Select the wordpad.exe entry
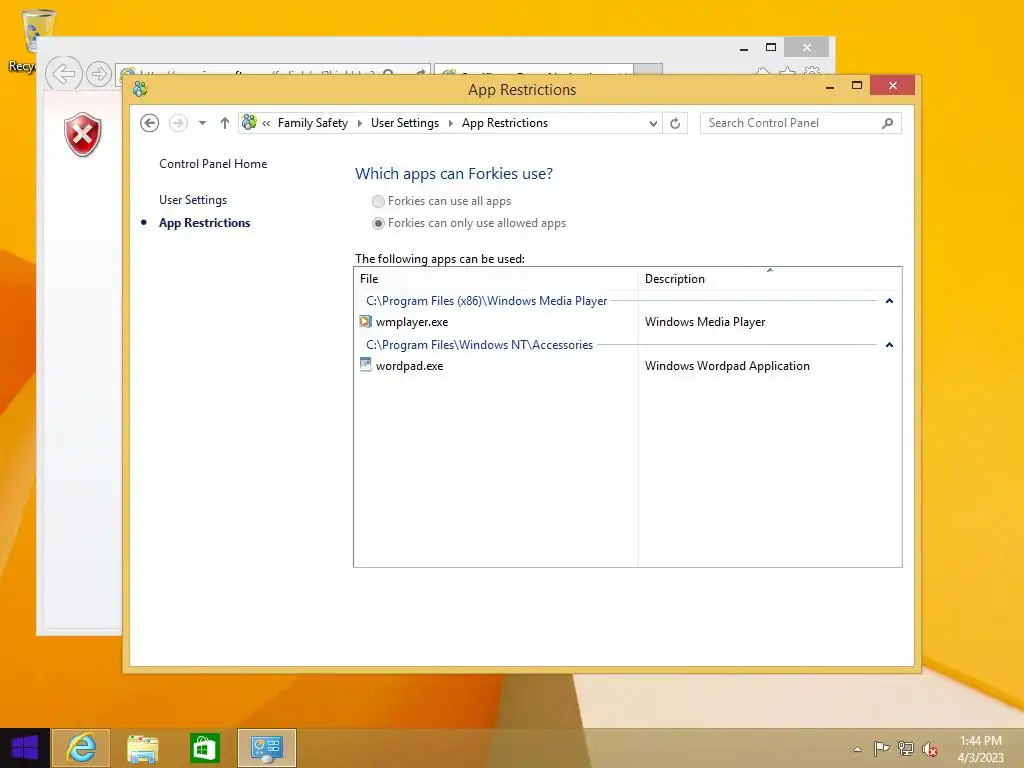 [409, 366]
